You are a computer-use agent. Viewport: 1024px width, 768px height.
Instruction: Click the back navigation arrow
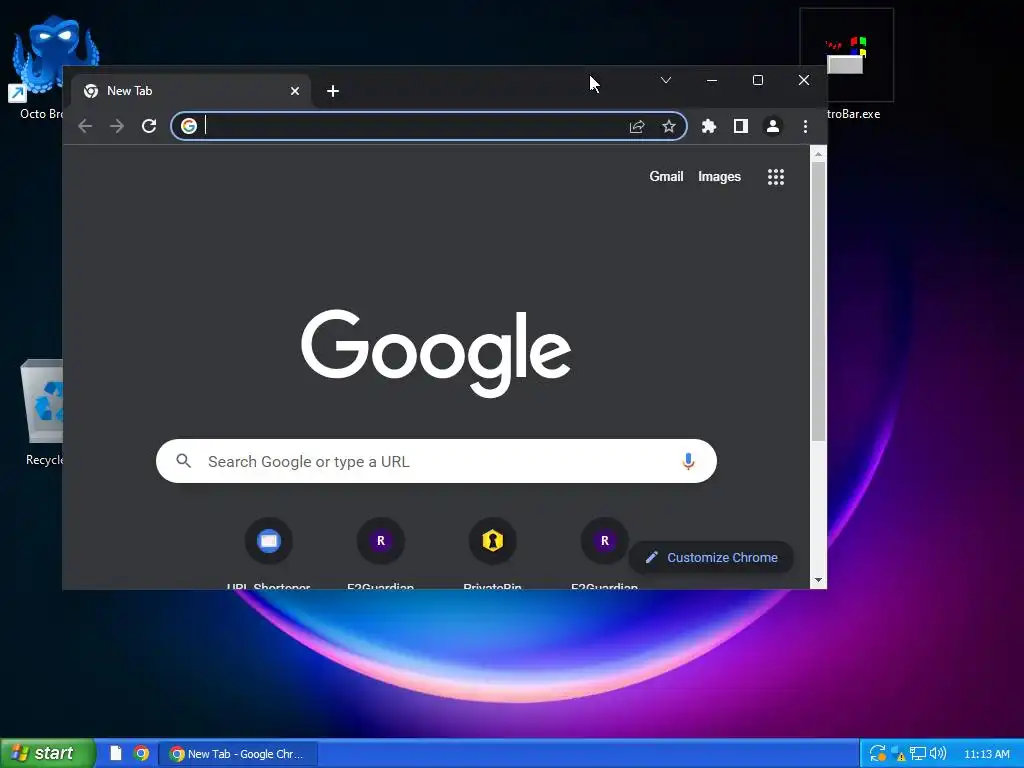pyautogui.click(x=85, y=126)
